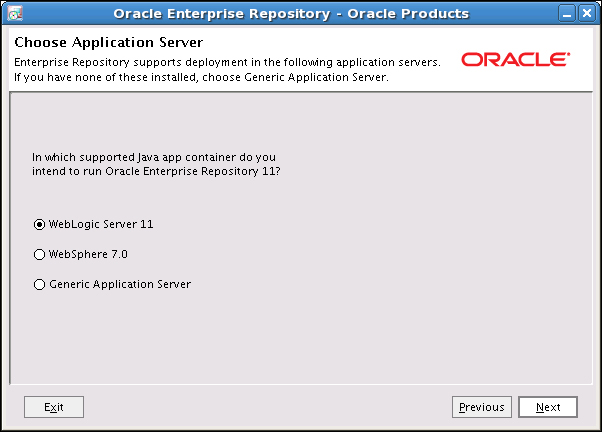This screenshot has height=432, width=602.
Task: Minimize the Oracle Enterprise Repository window
Action: coord(567,13)
